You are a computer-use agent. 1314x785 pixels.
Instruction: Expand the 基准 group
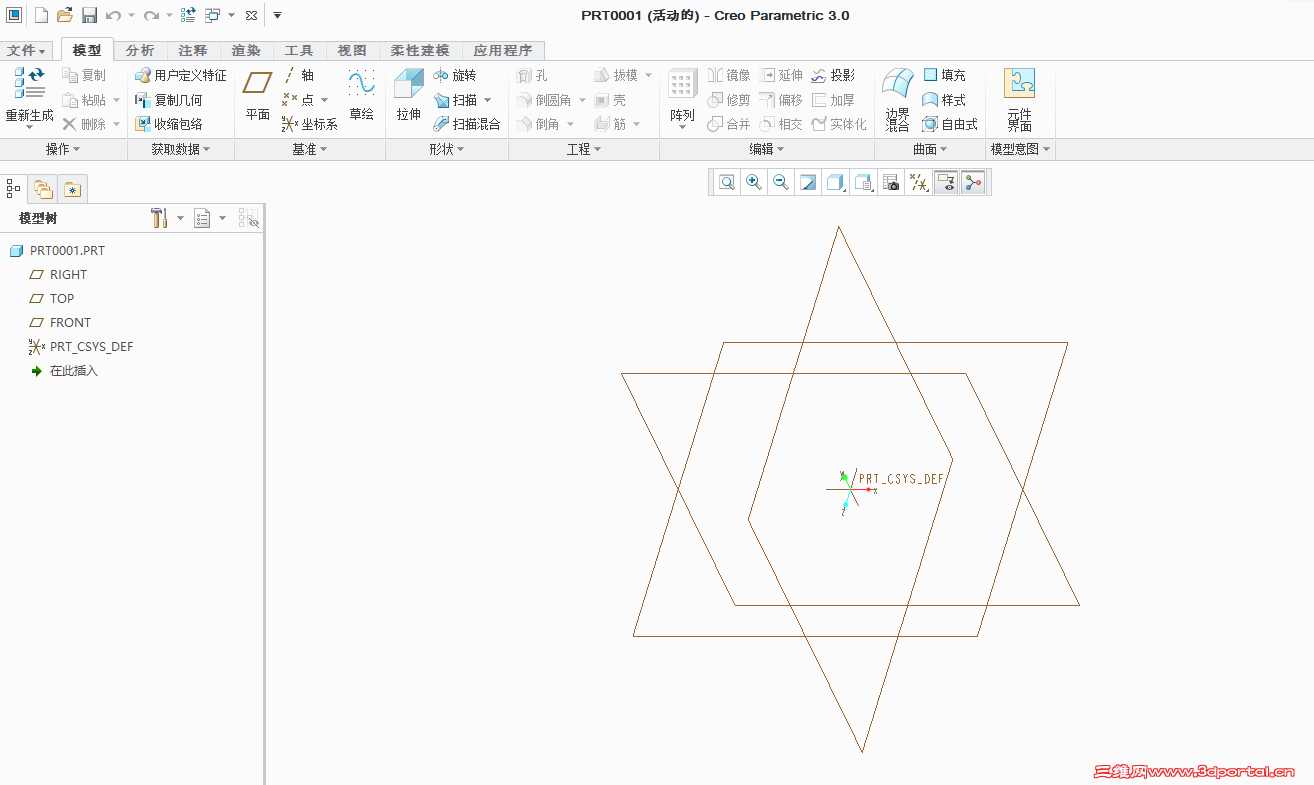coord(310,149)
